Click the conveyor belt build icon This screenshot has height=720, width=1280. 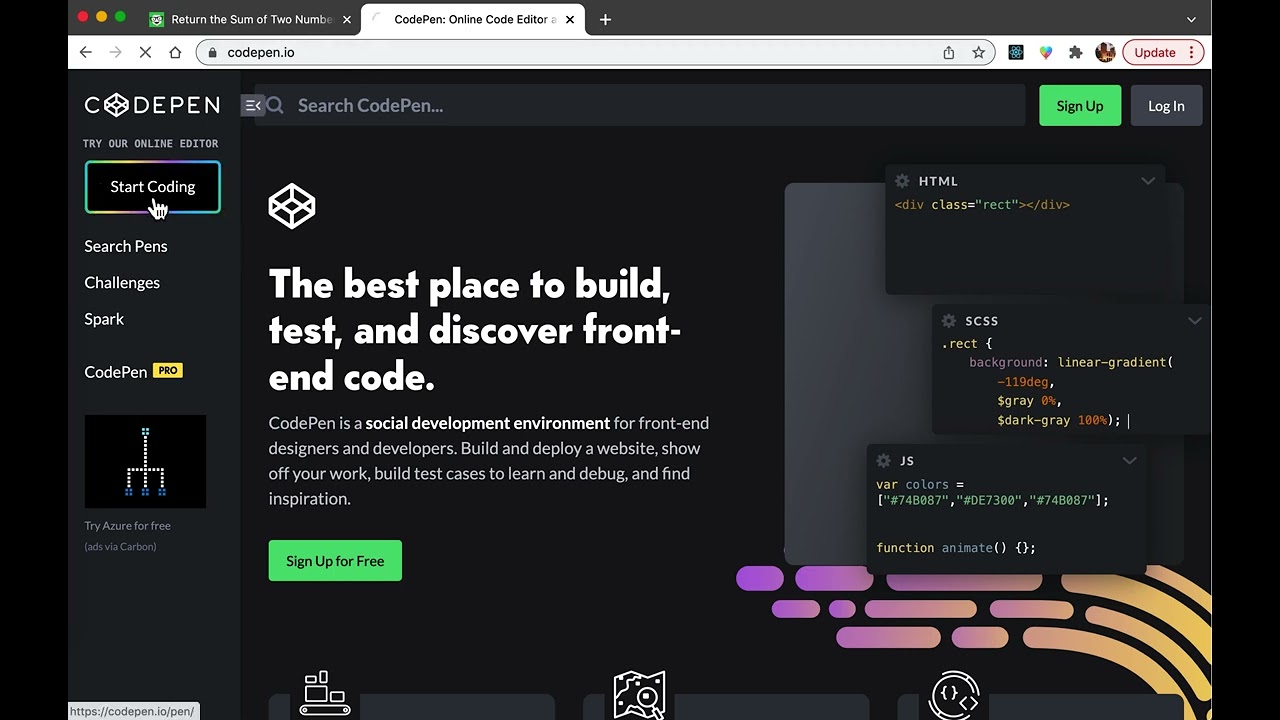[325, 694]
